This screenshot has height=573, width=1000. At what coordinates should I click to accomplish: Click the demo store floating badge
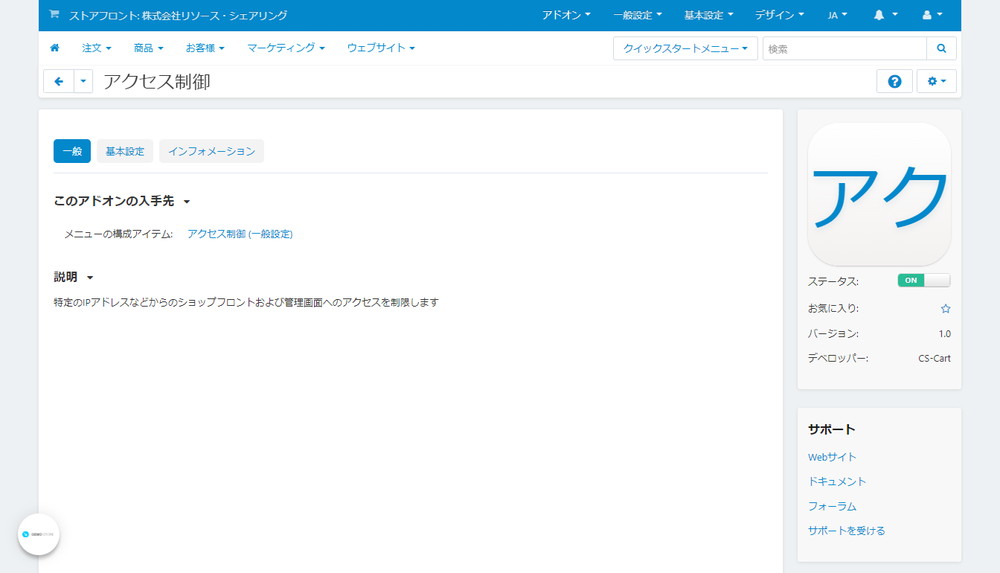38,534
